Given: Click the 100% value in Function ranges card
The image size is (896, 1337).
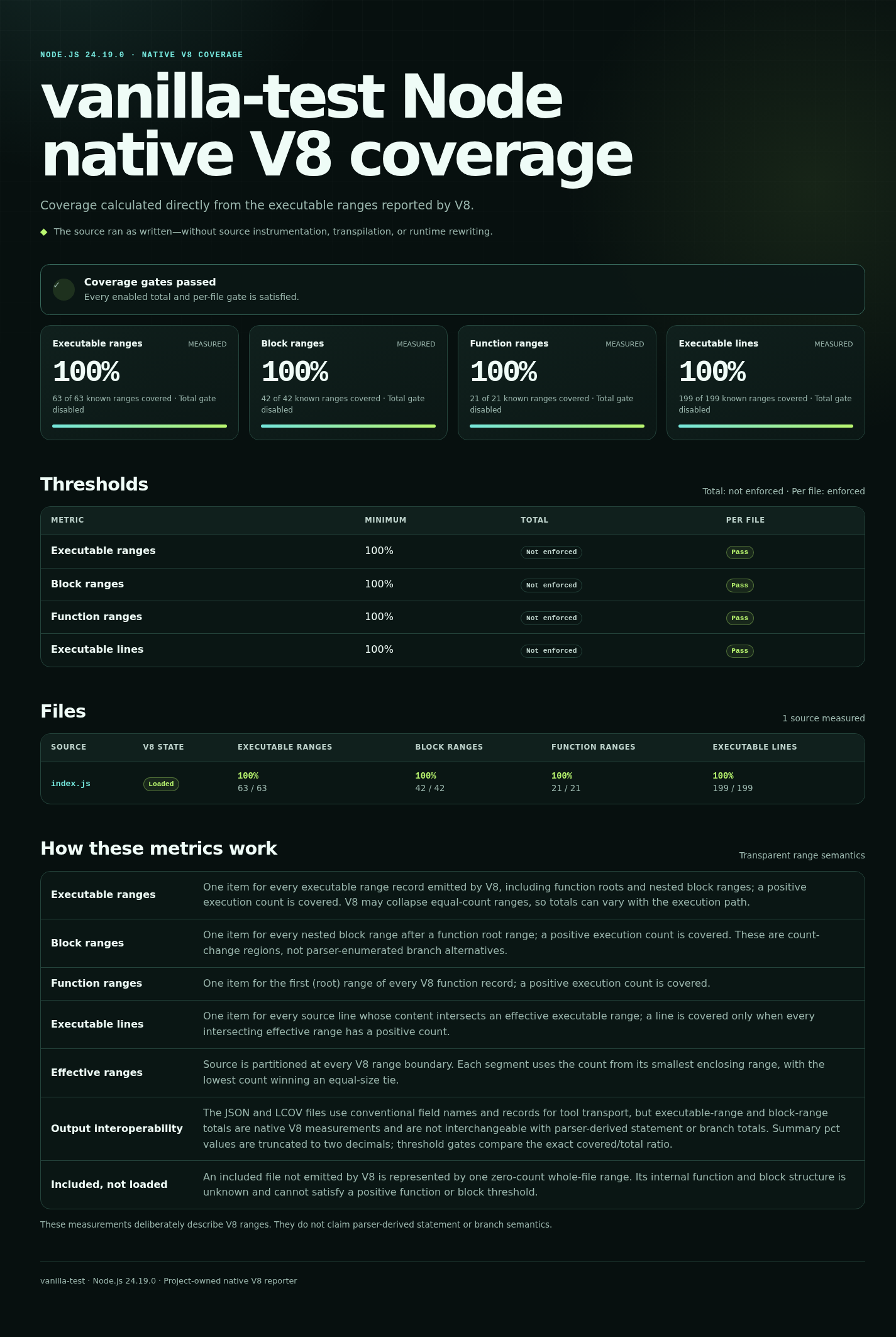Looking at the screenshot, I should coord(504,372).
